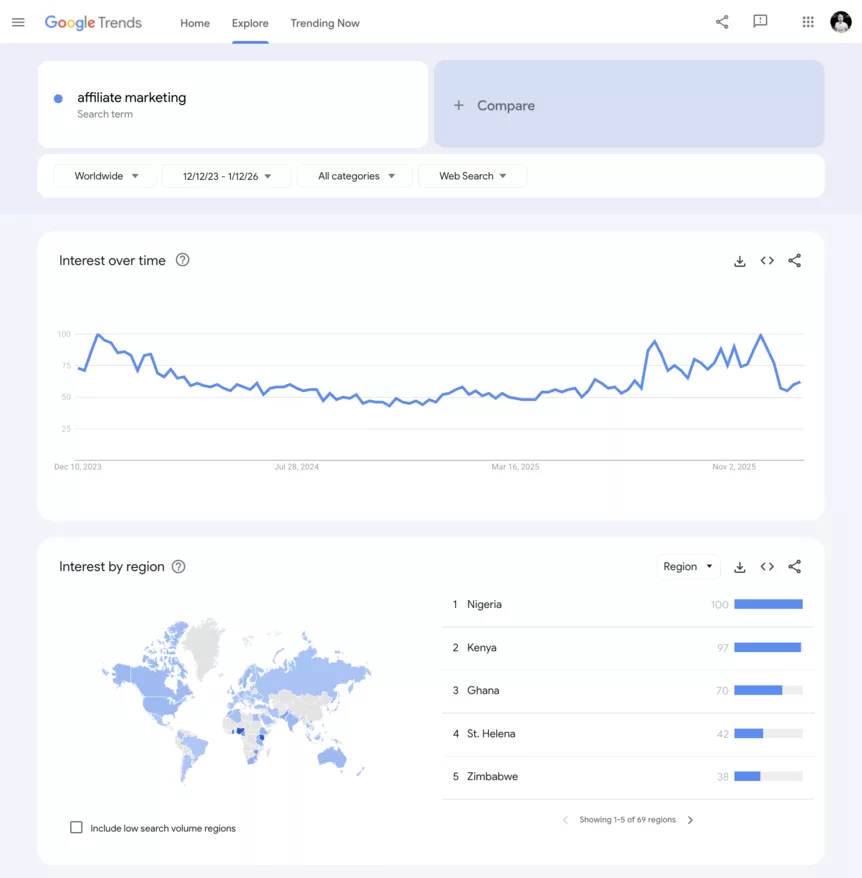Click the Google apps grid icon
The height and width of the screenshot is (878, 862).
807,22
